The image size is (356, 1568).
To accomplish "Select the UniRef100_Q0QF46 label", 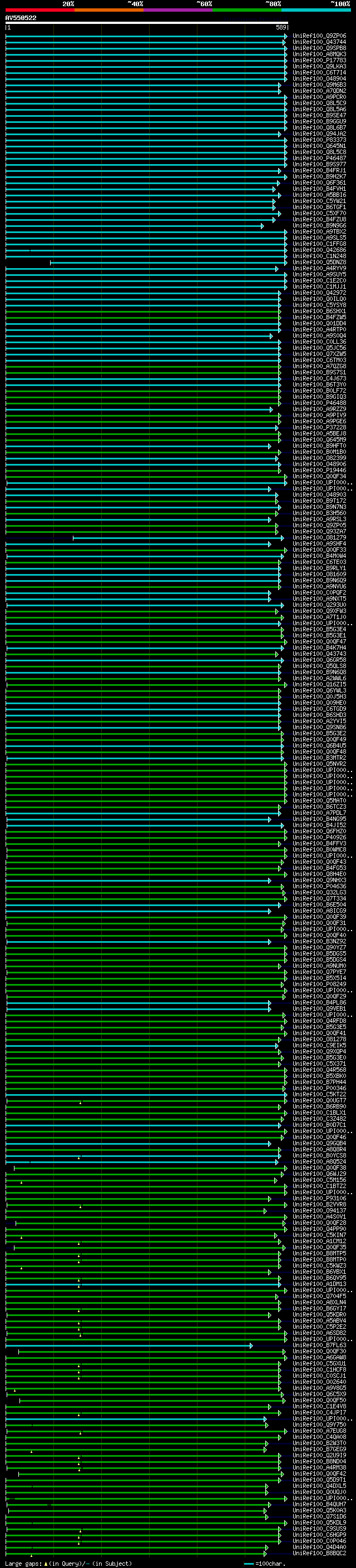I will click(x=319, y=1137).
